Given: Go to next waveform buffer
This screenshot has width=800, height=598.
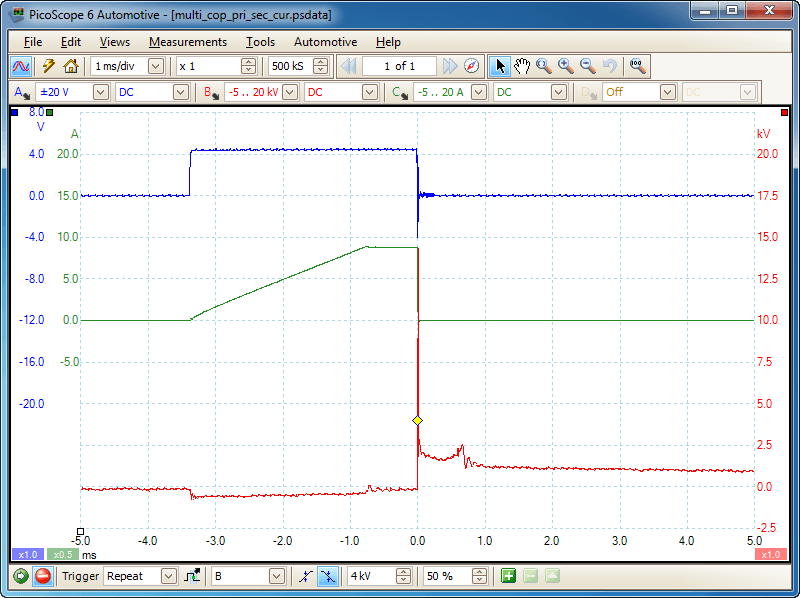Looking at the screenshot, I should (450, 66).
